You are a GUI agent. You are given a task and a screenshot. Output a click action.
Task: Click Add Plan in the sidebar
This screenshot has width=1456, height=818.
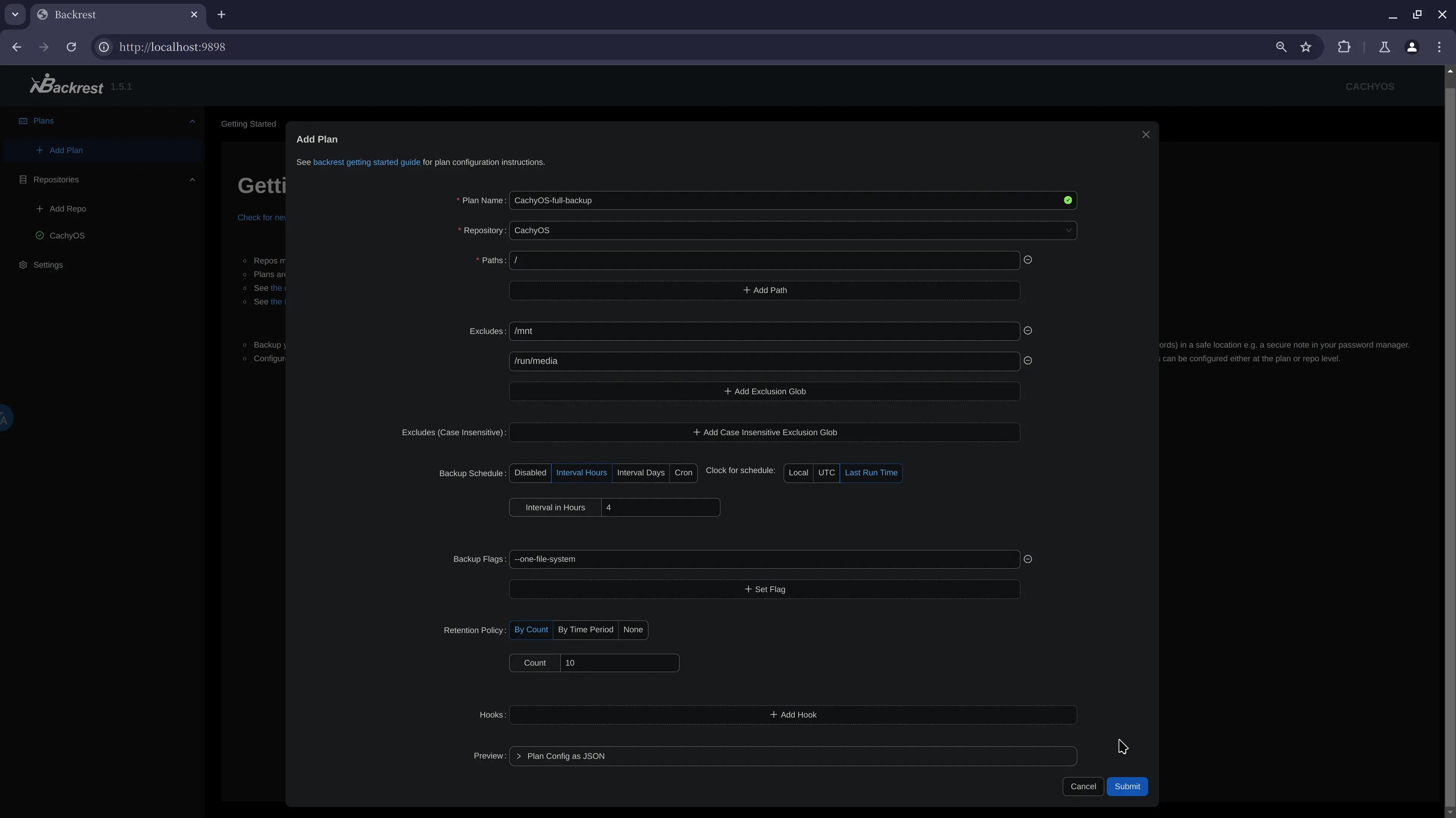(x=66, y=150)
